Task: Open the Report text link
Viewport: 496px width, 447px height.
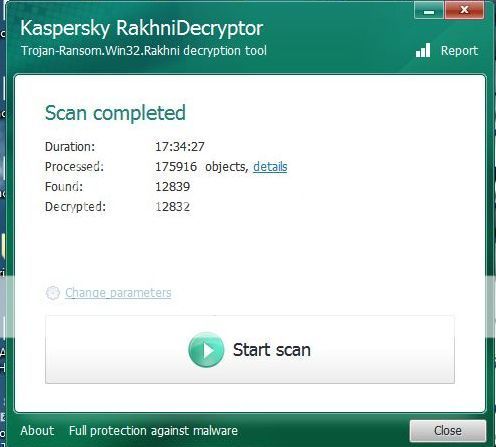Action: coord(459,51)
